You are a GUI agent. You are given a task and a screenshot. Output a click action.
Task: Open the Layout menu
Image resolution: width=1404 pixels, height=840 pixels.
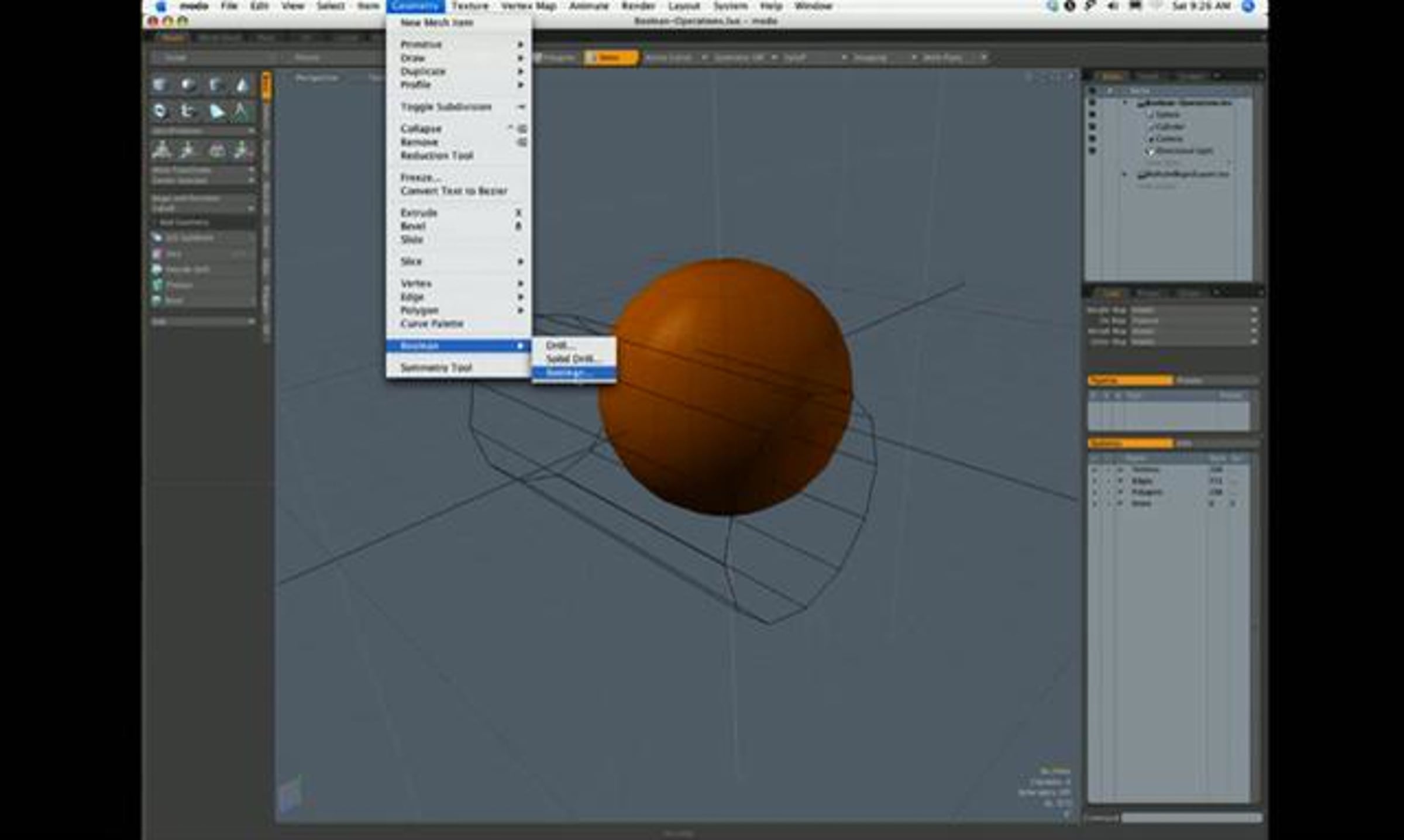pos(684,6)
